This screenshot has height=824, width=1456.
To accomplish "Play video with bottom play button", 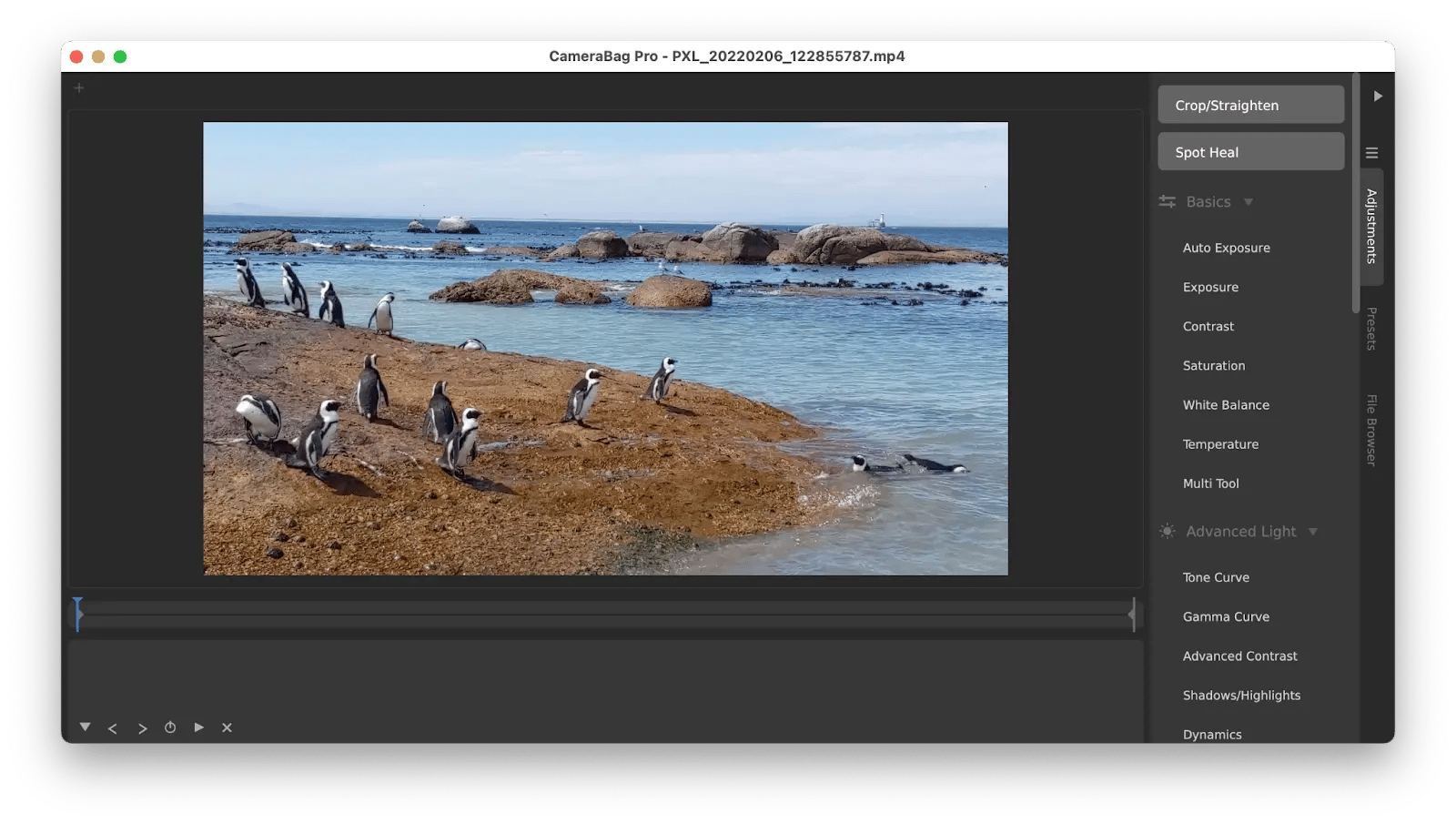I will point(198,727).
